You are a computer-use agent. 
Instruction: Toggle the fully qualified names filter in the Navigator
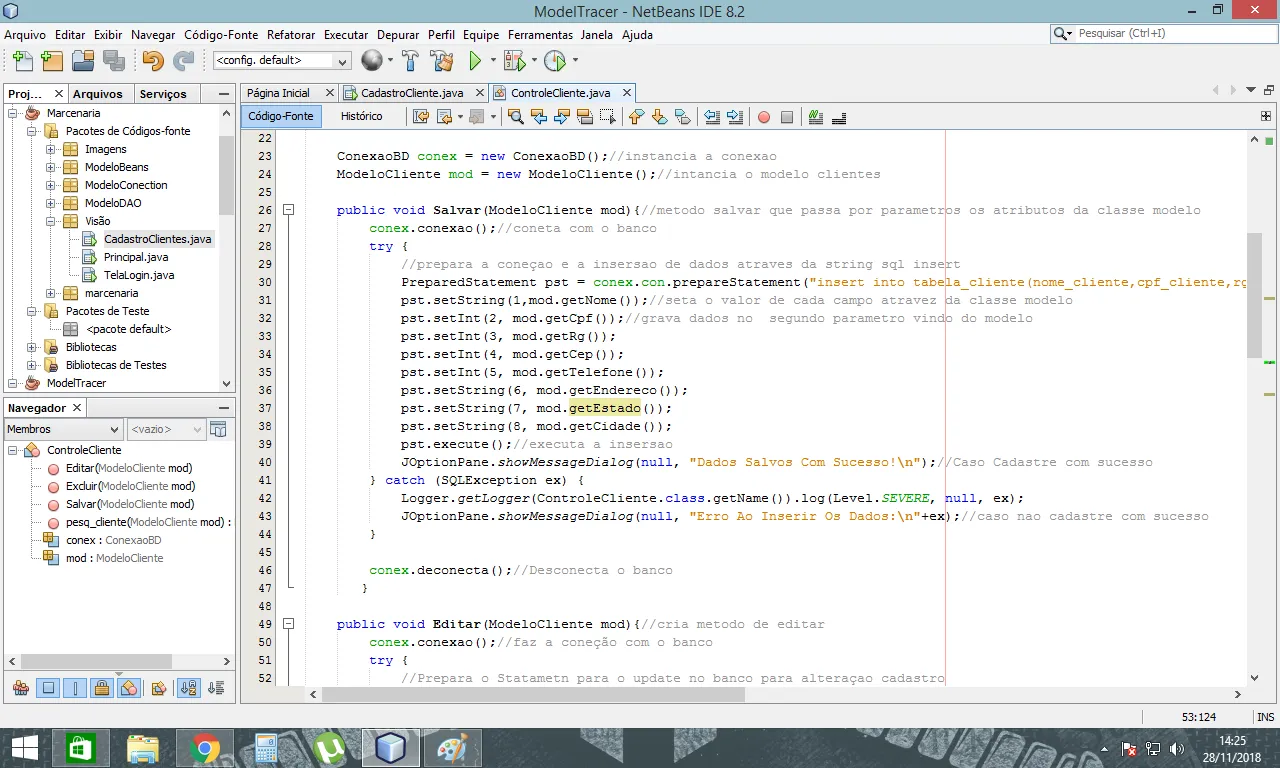[x=158, y=688]
